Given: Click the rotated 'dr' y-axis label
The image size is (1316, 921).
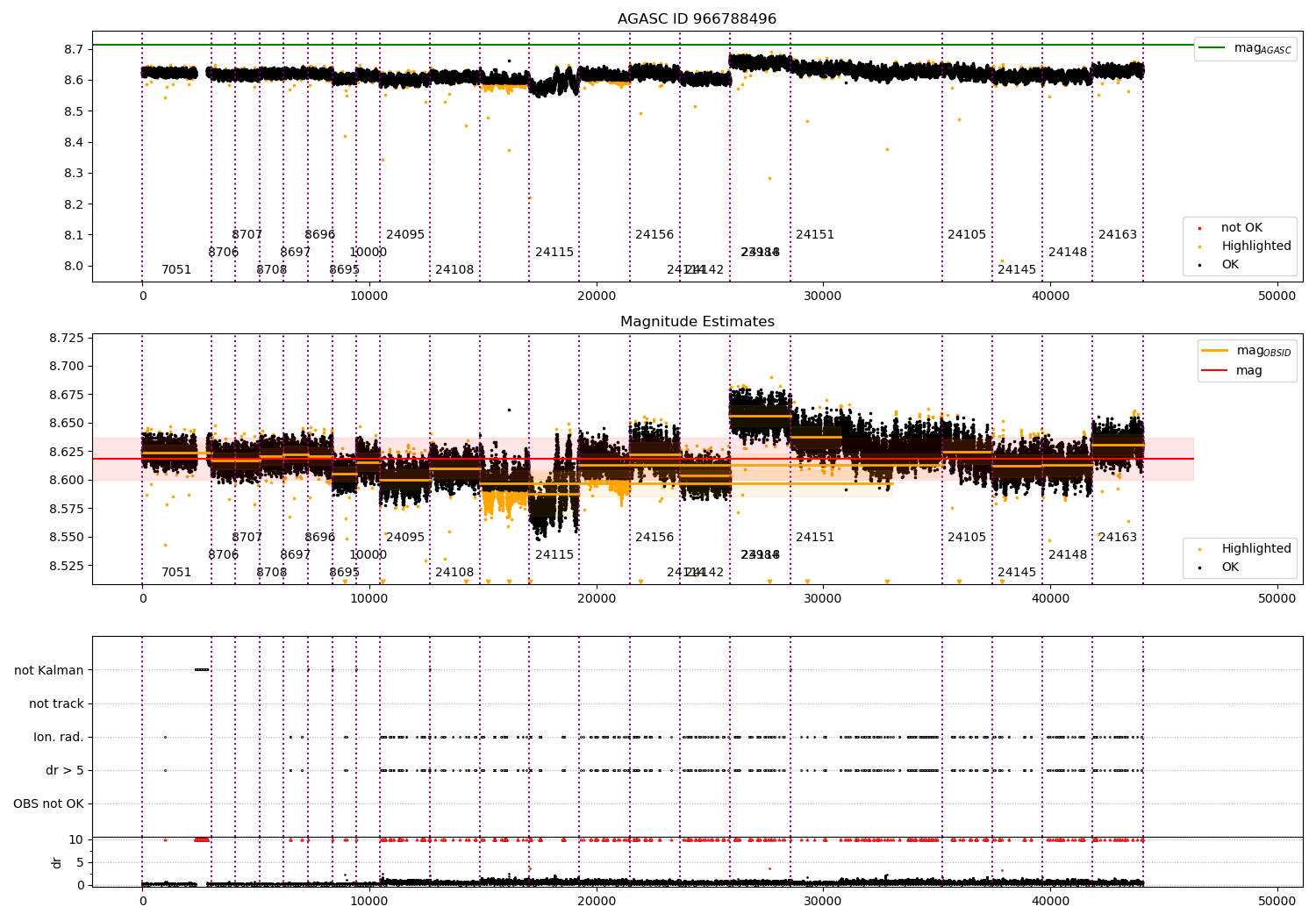Looking at the screenshot, I should 57,862.
